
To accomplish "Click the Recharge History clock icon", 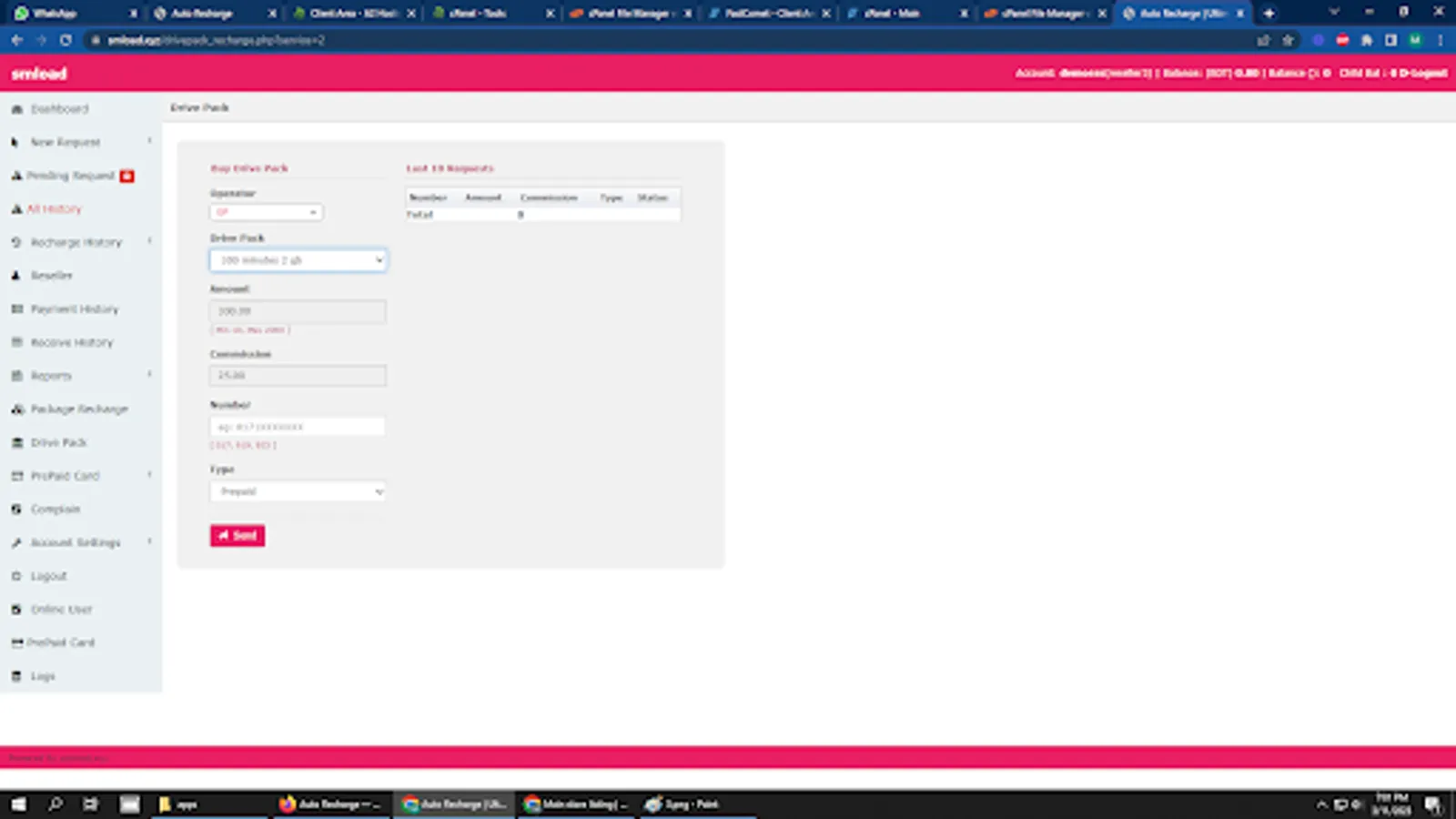I will click(x=16, y=243).
